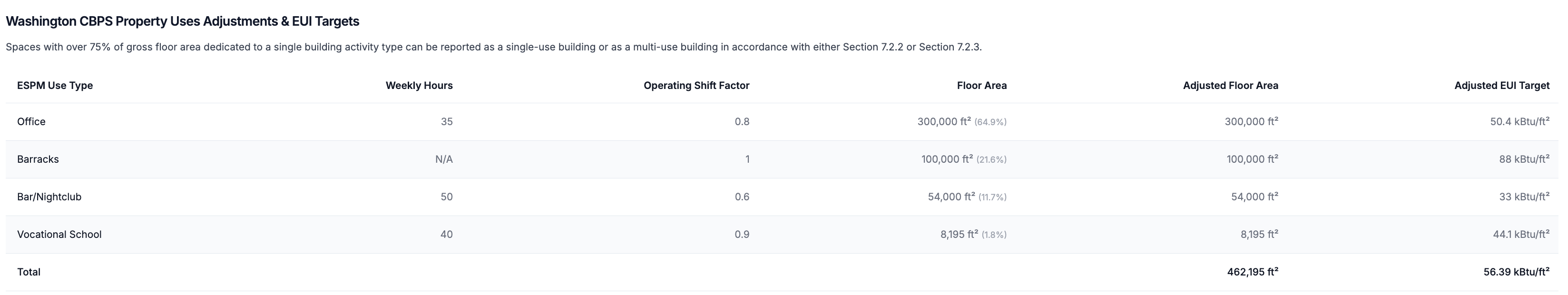Click the Washington CBPS Property Uses heading
The height and width of the screenshot is (295, 1568).
(x=183, y=21)
